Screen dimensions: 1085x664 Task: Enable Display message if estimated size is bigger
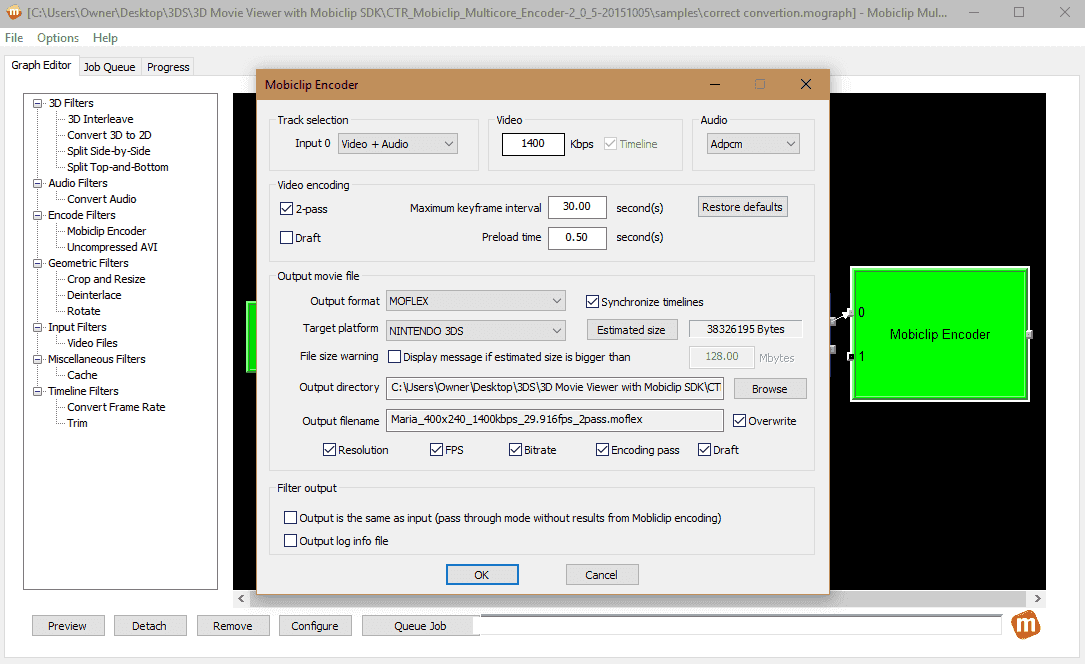tap(394, 357)
